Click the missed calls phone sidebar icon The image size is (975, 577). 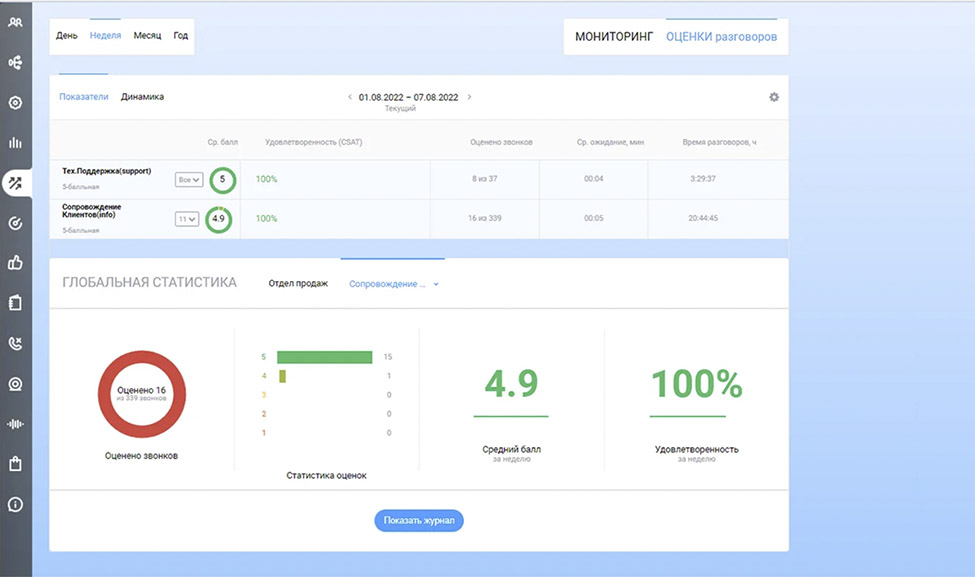pos(15,343)
